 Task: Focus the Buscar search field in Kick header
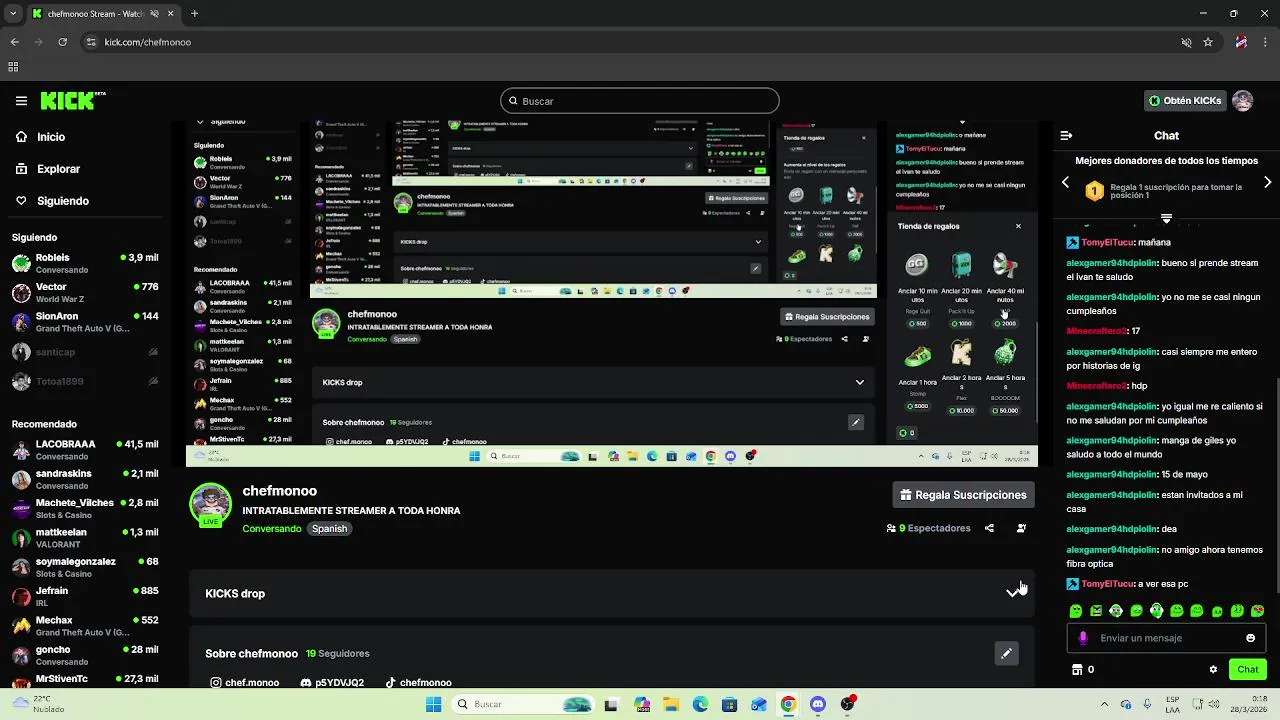[640, 101]
